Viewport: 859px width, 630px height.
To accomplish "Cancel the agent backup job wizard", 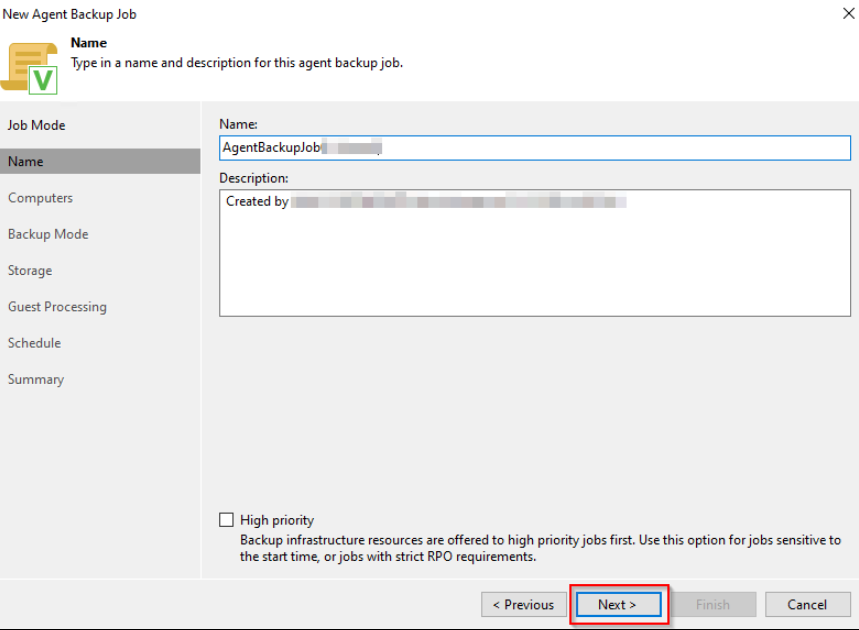I will [806, 604].
